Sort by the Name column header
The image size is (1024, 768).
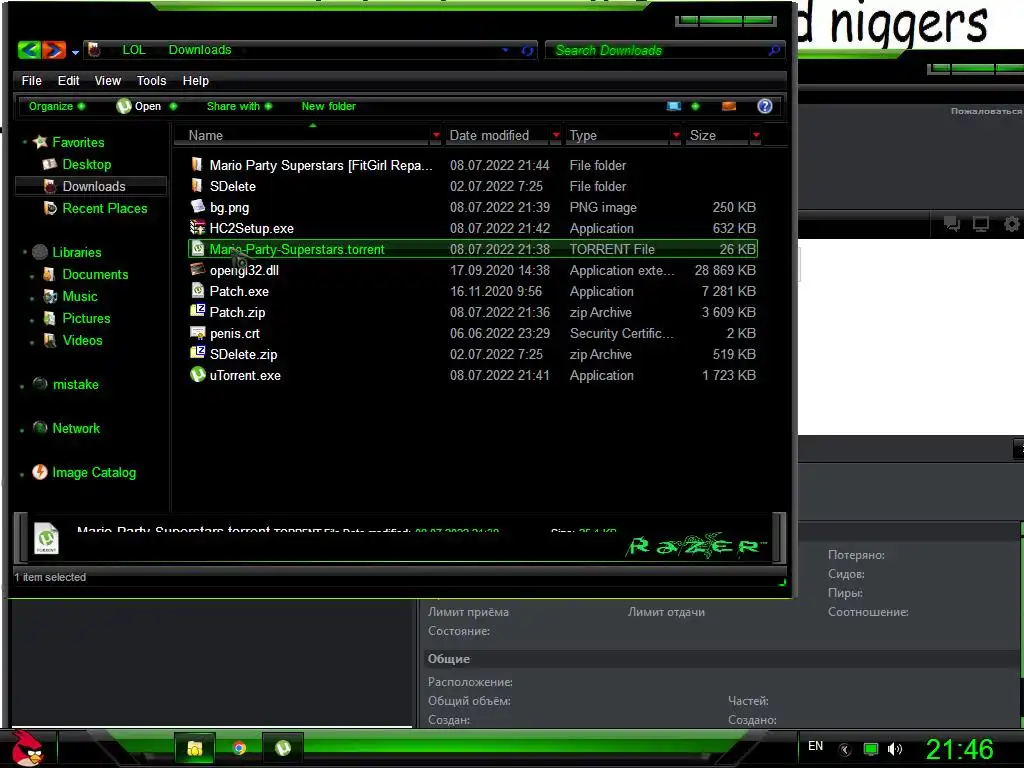click(304, 135)
